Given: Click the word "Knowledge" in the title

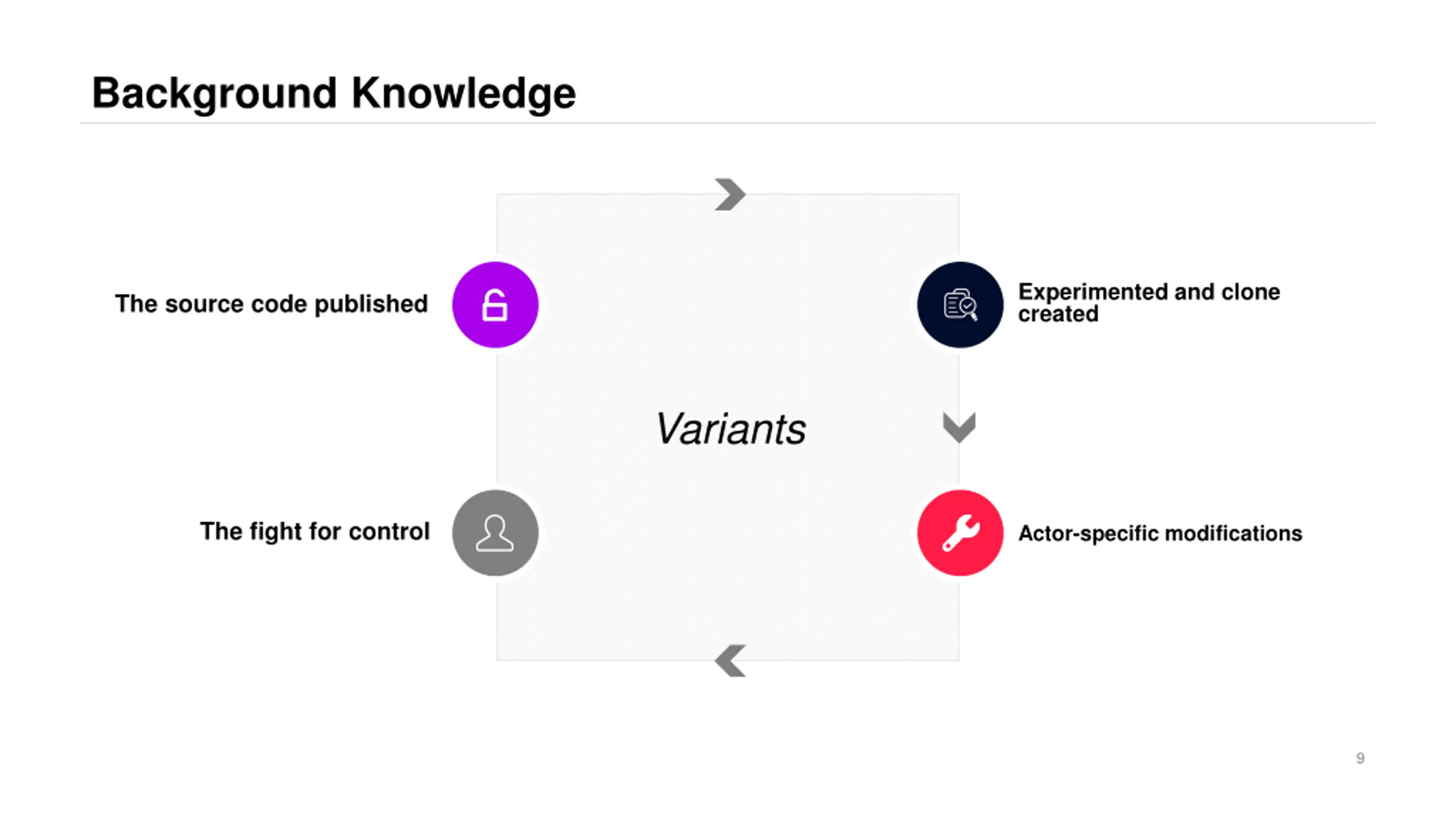Looking at the screenshot, I should click(x=464, y=94).
